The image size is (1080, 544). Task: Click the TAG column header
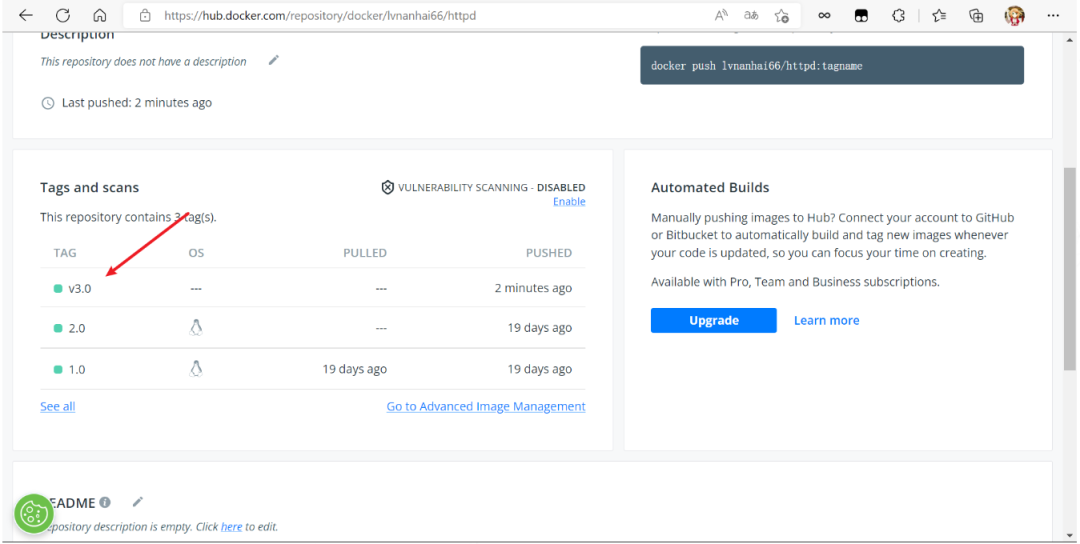(65, 253)
